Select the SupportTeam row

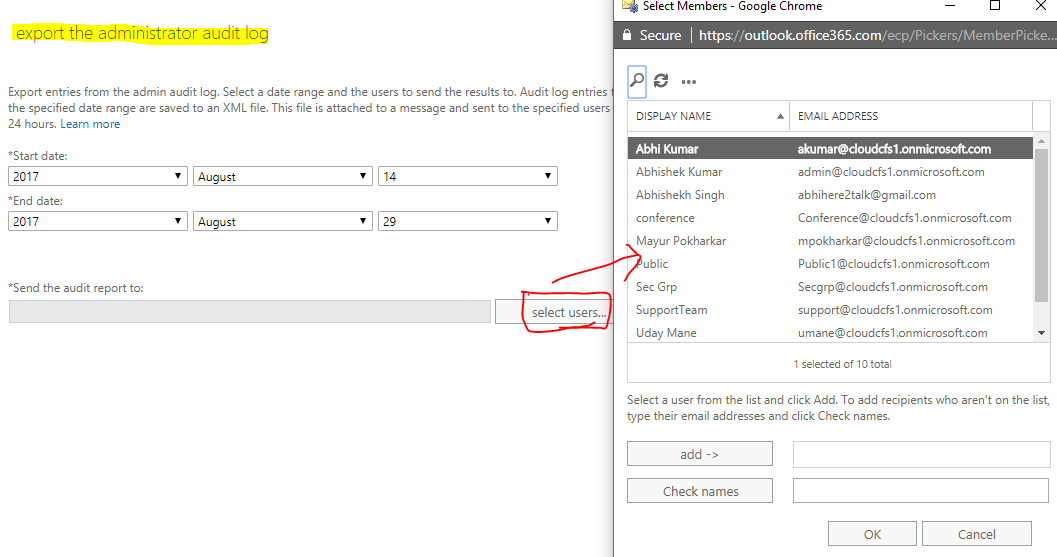[x=830, y=310]
